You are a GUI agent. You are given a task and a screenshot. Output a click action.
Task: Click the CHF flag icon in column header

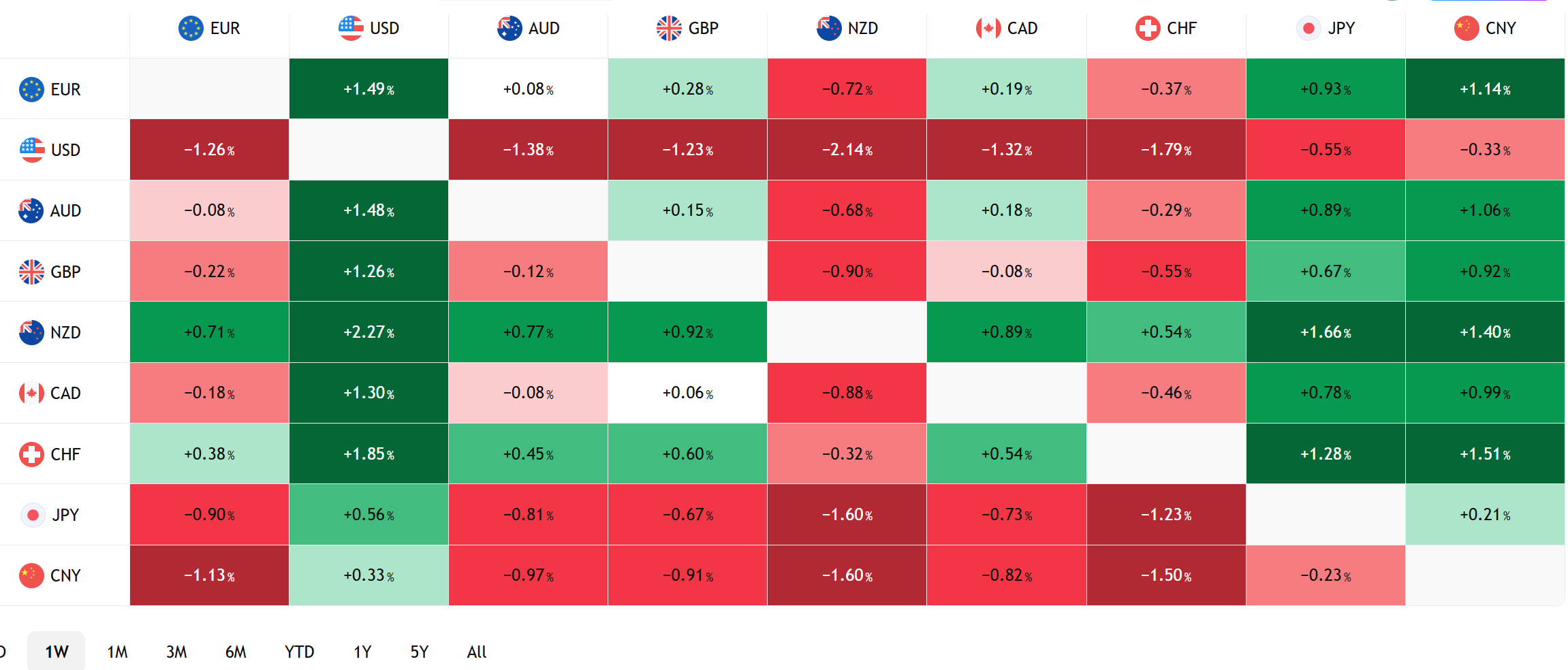(1148, 29)
